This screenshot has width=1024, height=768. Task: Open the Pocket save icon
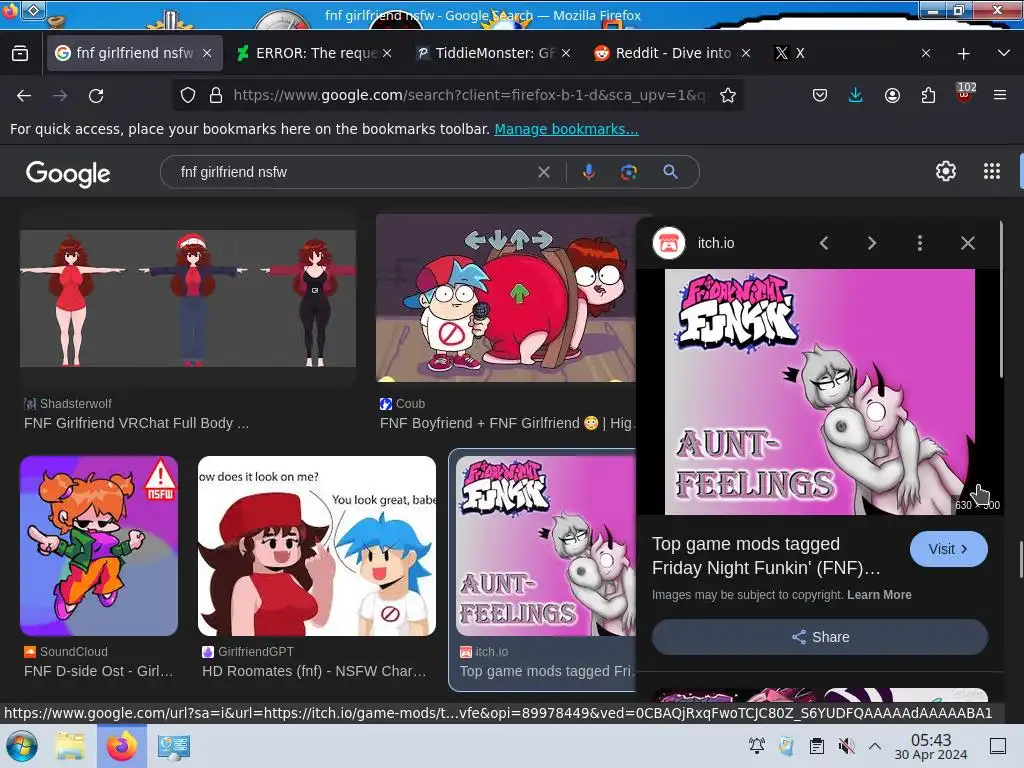pos(820,95)
